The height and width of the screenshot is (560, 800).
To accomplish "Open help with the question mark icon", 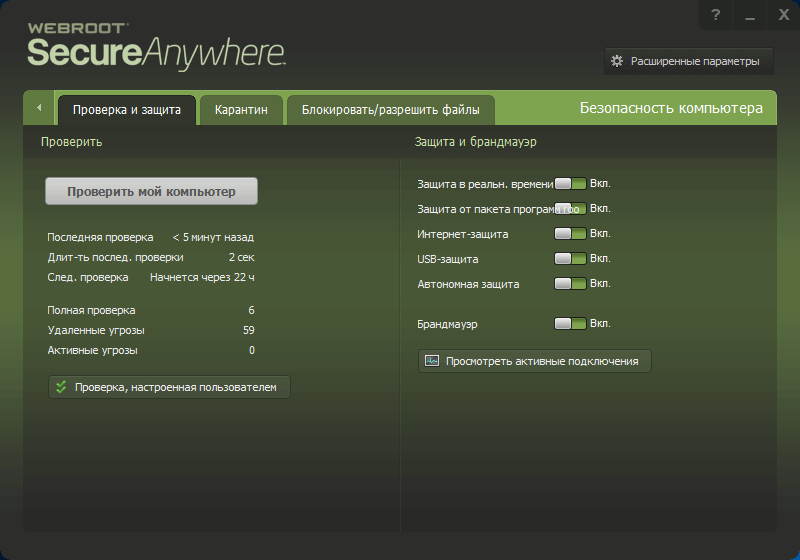I will coord(716,15).
